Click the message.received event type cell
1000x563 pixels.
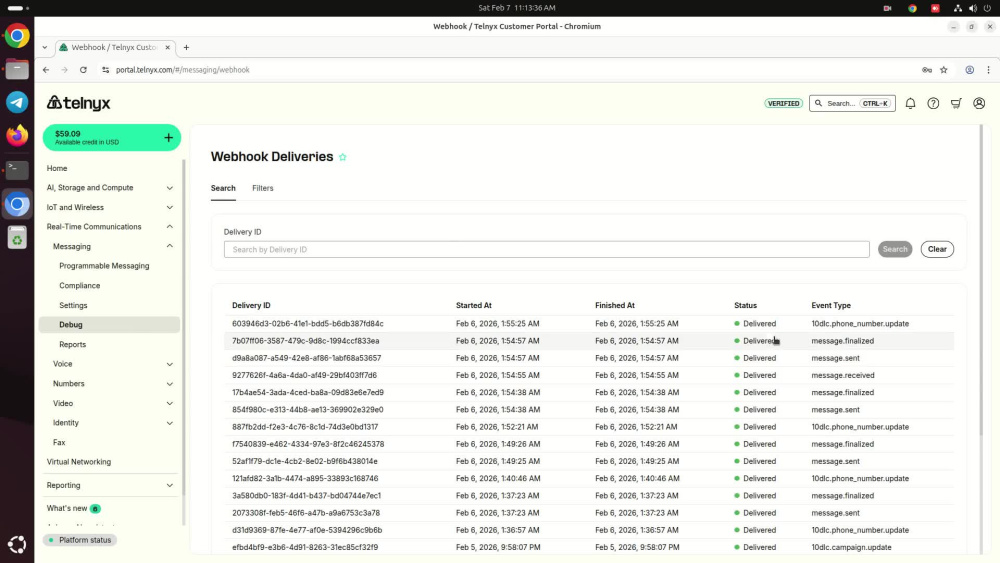click(x=842, y=375)
